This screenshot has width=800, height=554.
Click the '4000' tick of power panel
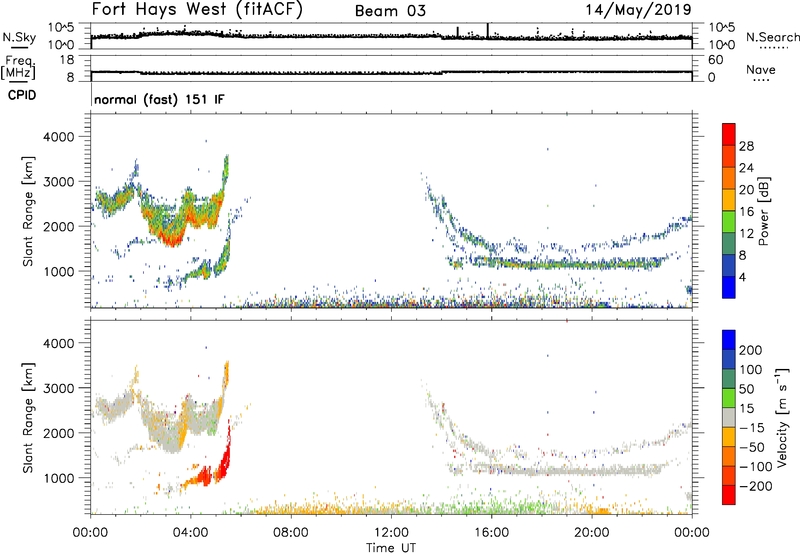58,137
